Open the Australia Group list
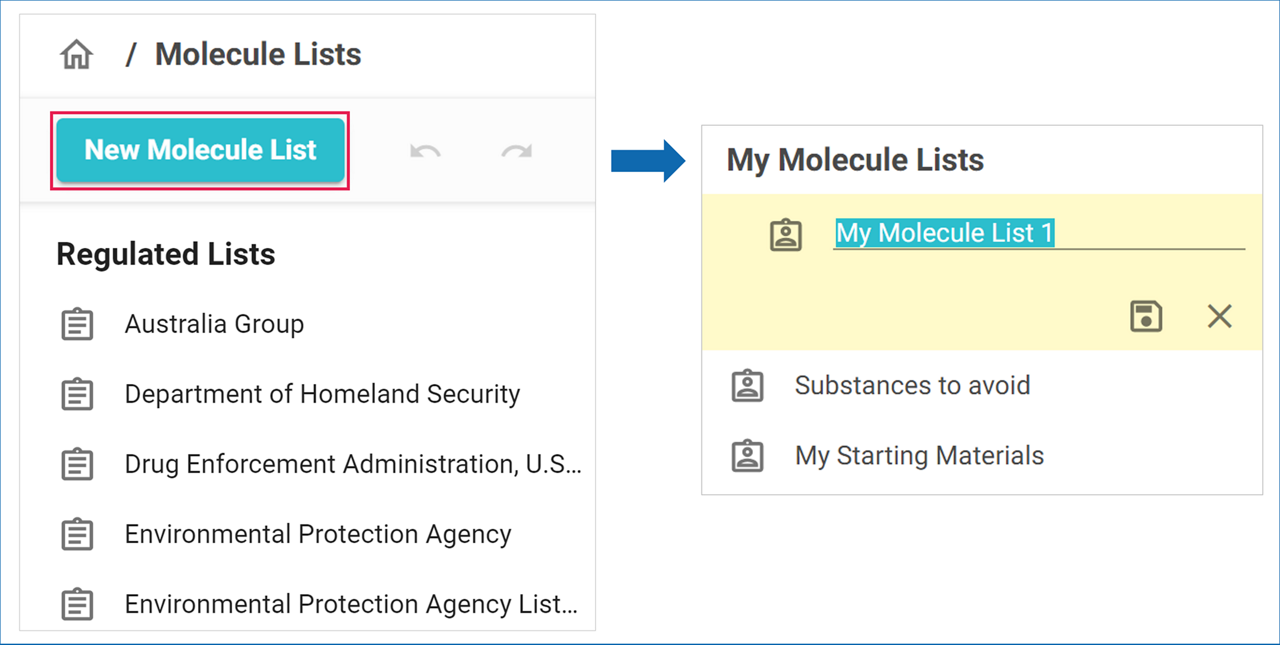 (214, 324)
